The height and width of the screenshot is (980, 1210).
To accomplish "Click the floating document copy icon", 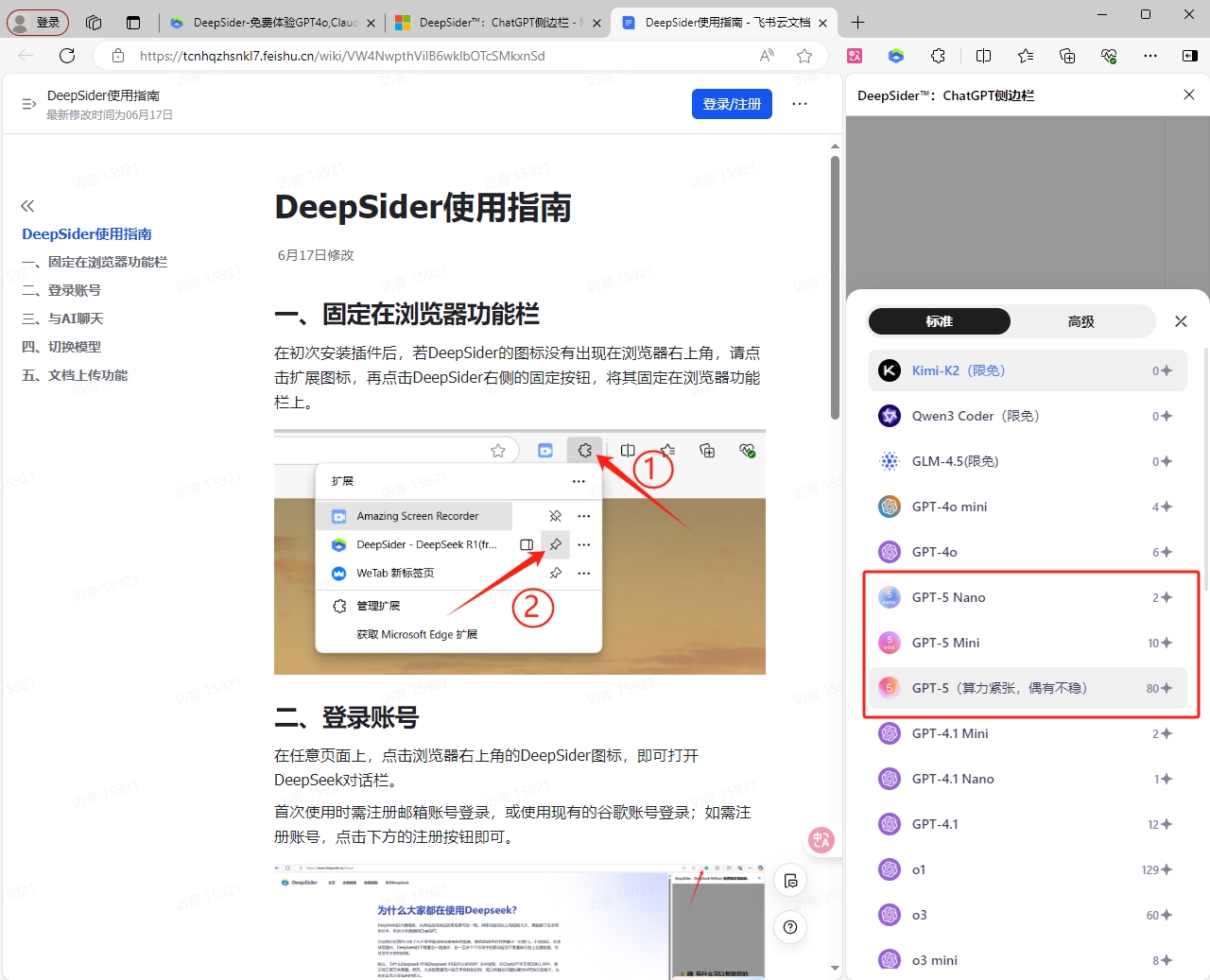I will pyautogui.click(x=790, y=881).
